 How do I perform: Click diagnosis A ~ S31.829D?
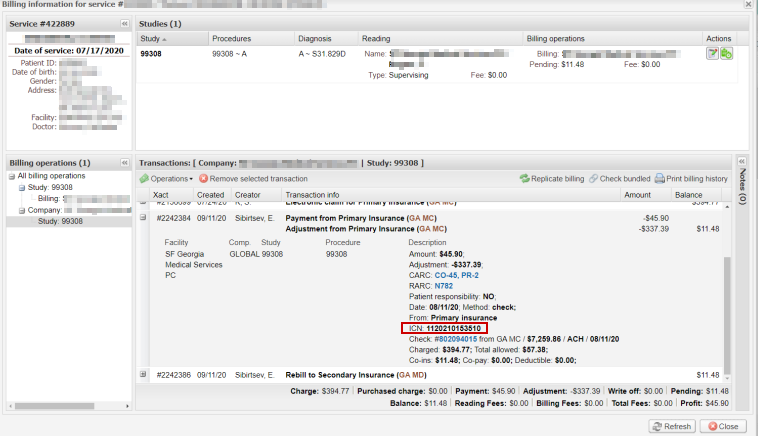(x=322, y=54)
